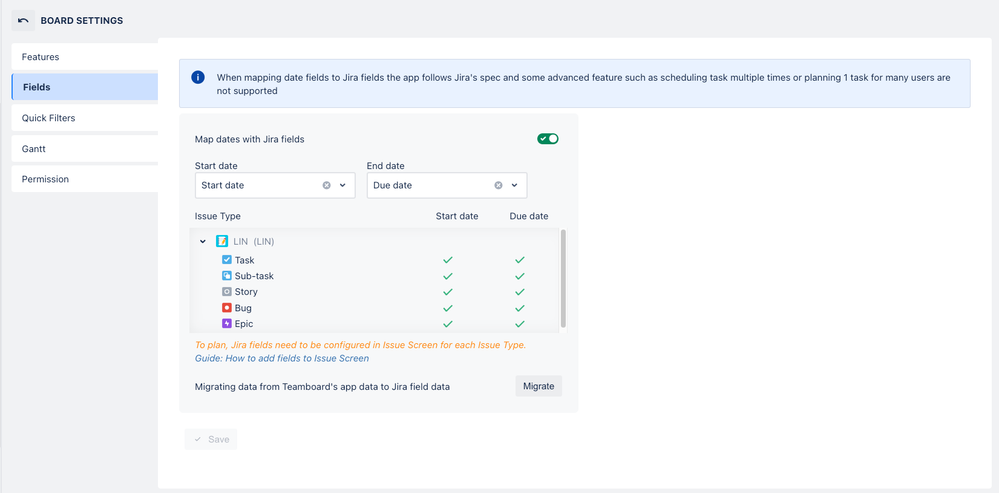Click the Migrate button
The width and height of the screenshot is (999, 493).
coord(538,386)
